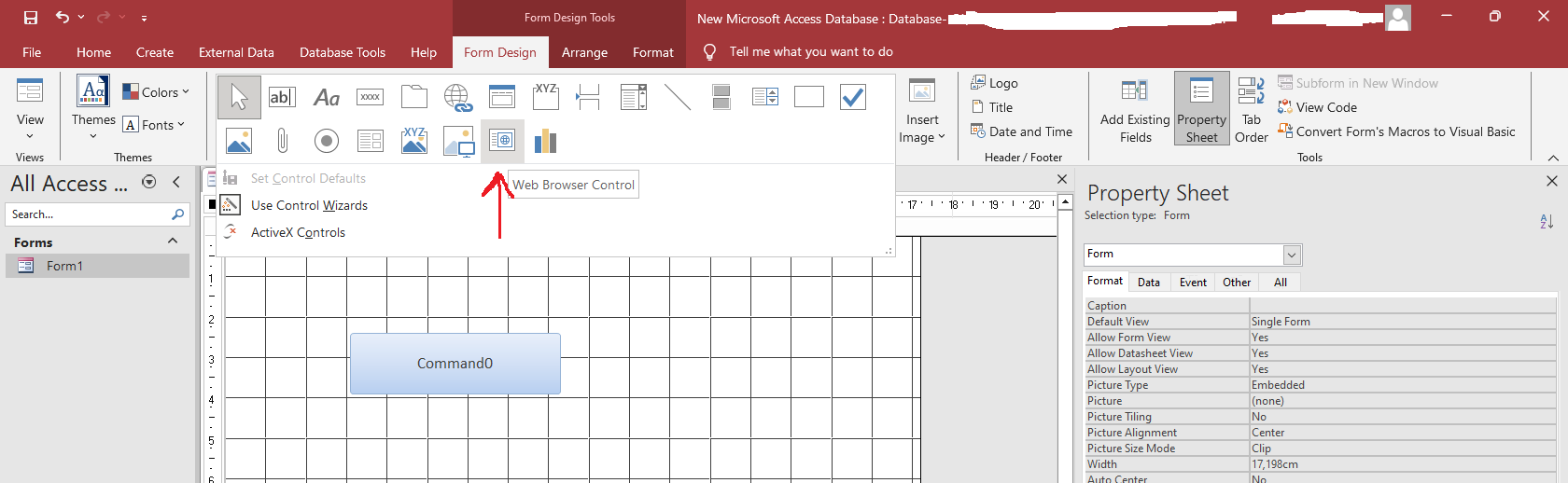Select the Line control tool
The image size is (1568, 483).
pos(678,97)
